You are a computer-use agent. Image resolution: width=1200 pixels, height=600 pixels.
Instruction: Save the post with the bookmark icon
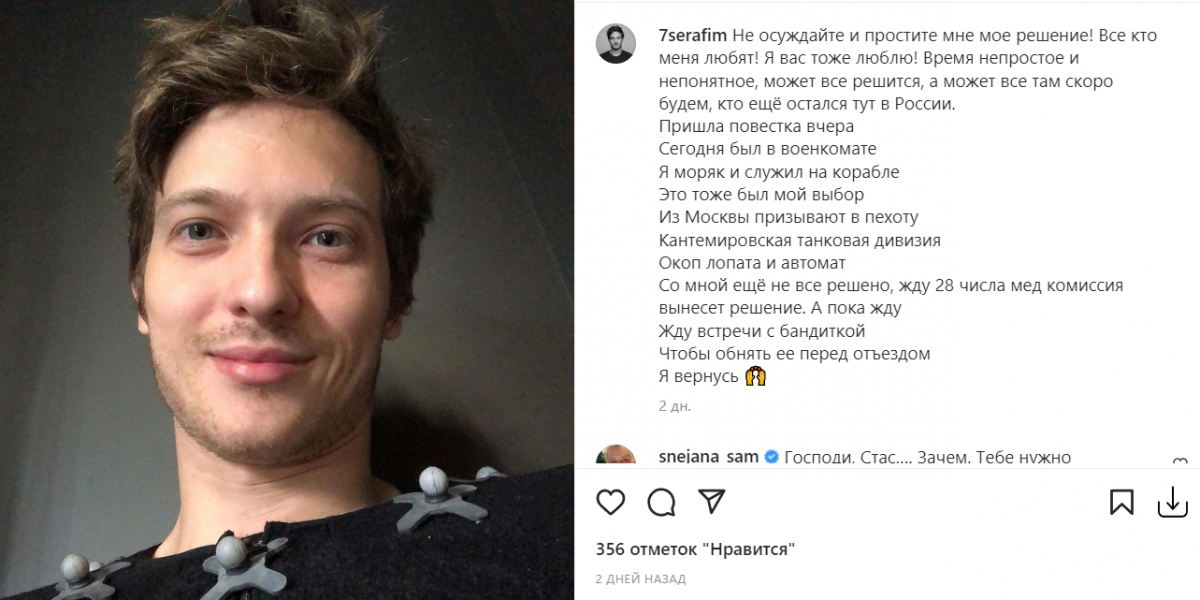1121,502
